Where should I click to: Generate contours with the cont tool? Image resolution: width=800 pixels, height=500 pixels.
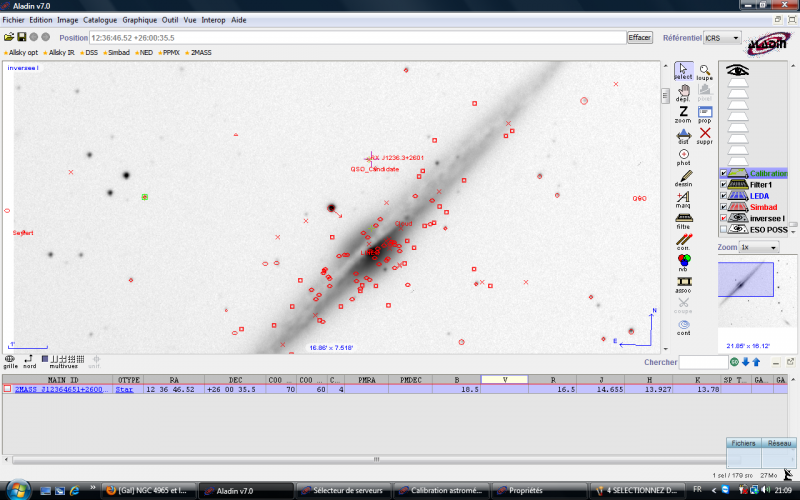click(683, 327)
